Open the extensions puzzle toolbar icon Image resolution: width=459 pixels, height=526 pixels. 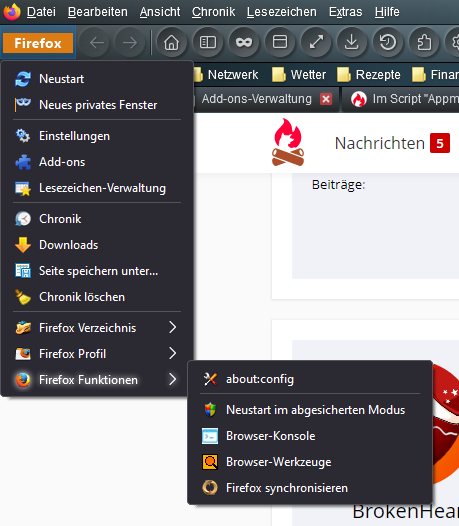pyautogui.click(x=424, y=43)
